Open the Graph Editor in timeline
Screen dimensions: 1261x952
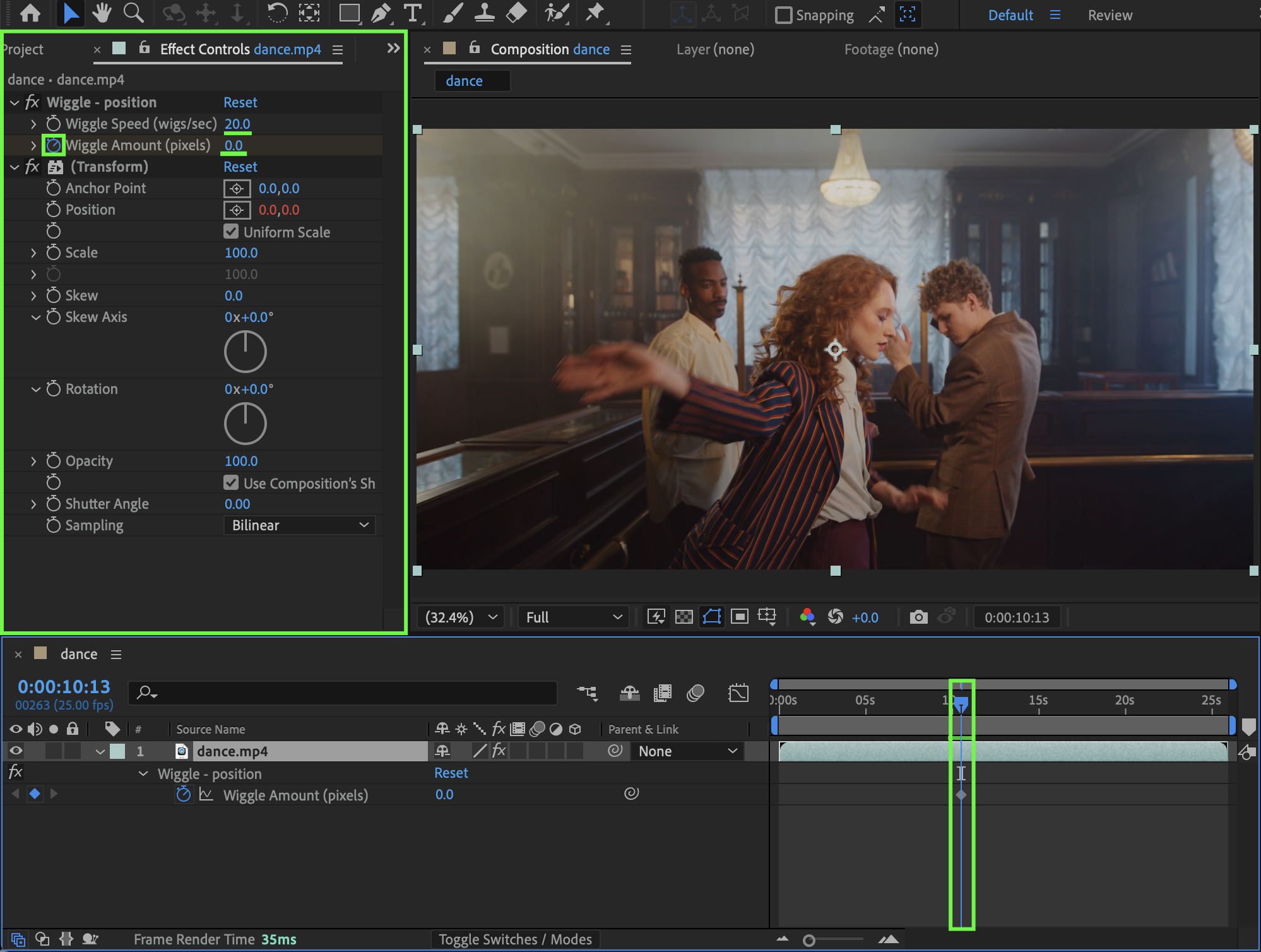(x=738, y=693)
